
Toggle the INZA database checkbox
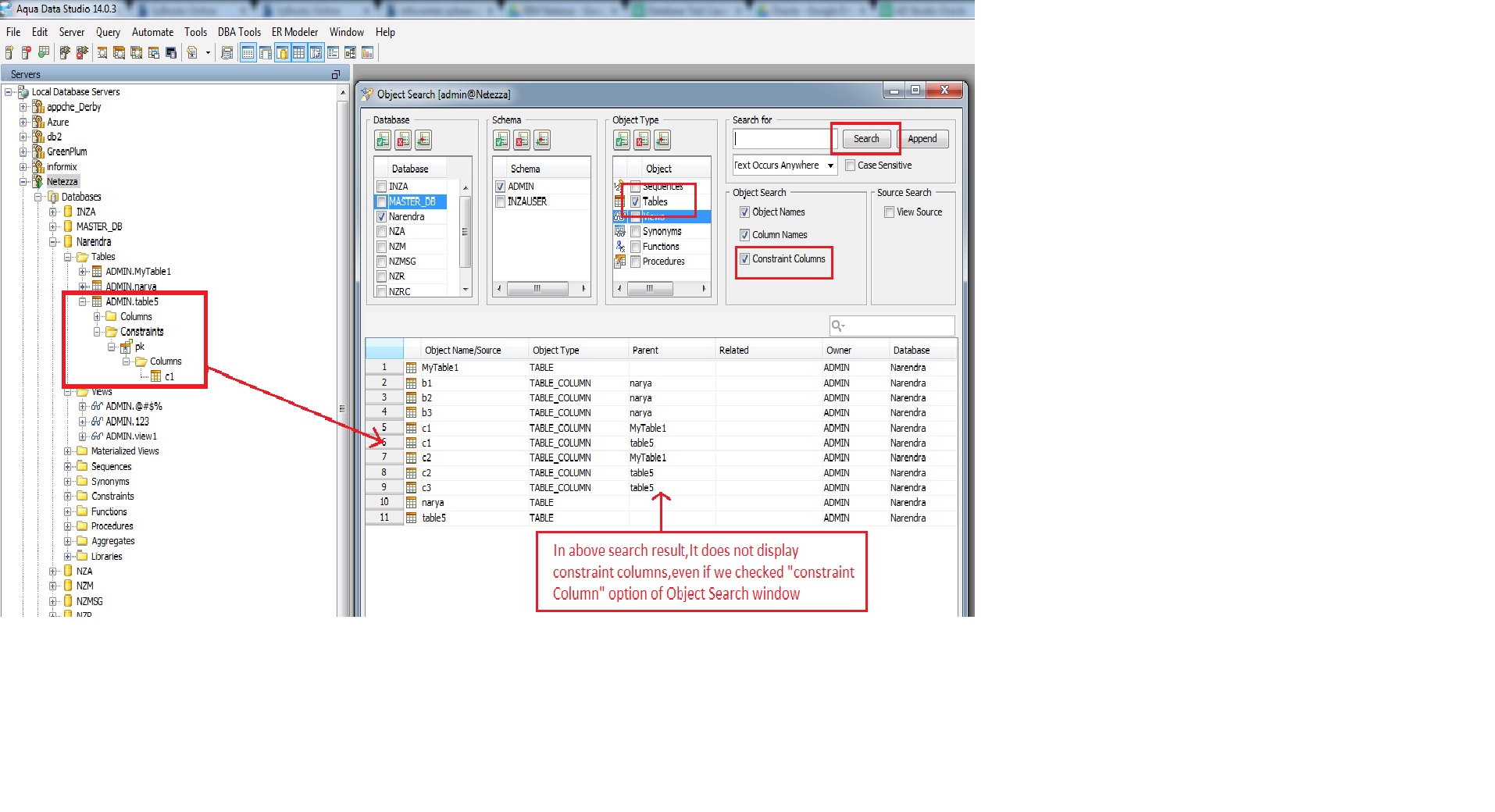point(382,187)
